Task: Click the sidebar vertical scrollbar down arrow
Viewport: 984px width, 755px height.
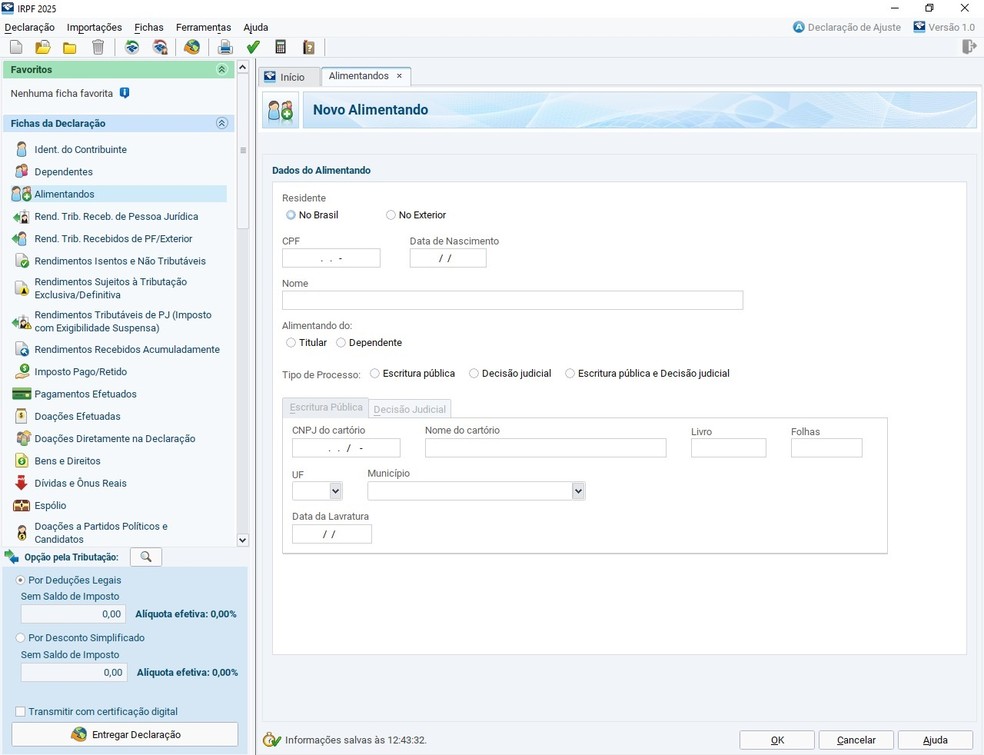Action: pyautogui.click(x=242, y=540)
